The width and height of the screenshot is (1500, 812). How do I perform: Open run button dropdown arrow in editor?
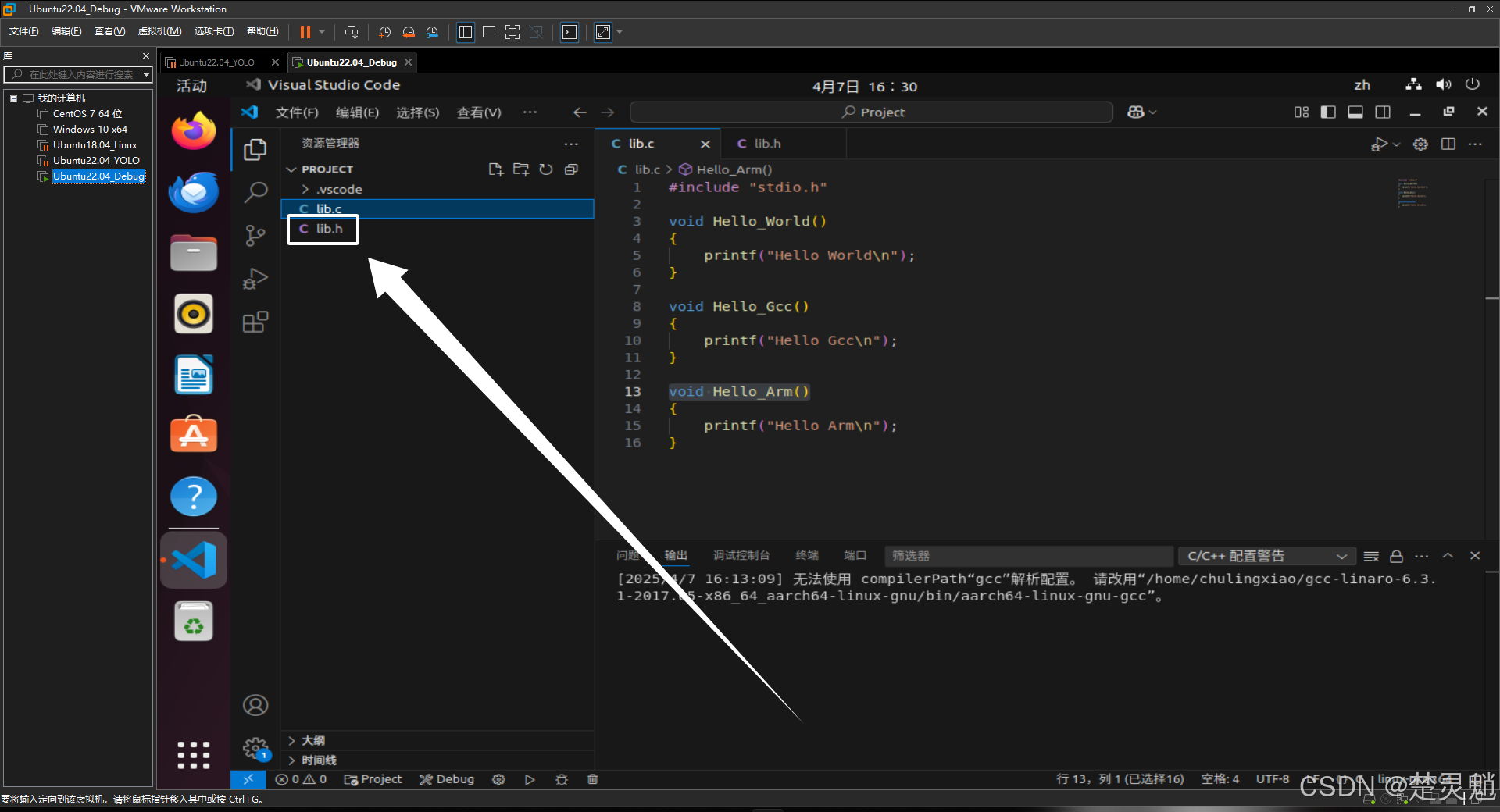tap(1397, 144)
